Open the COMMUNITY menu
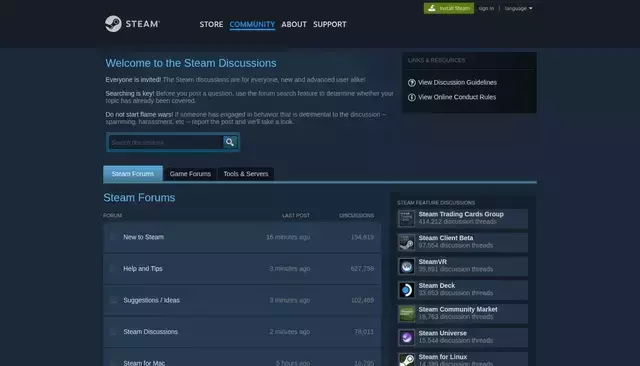 [x=252, y=24]
